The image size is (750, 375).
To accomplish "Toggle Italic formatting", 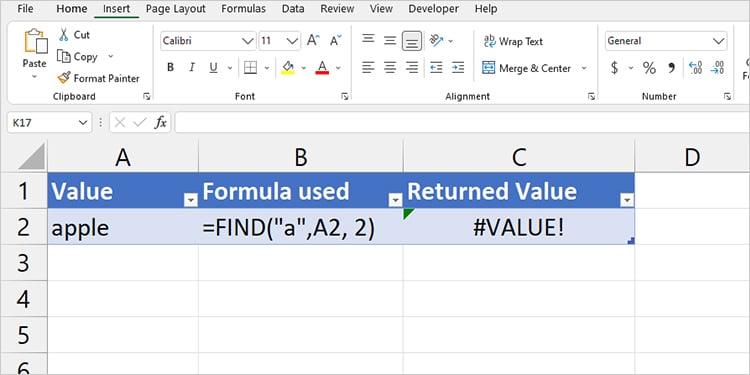I will point(192,68).
